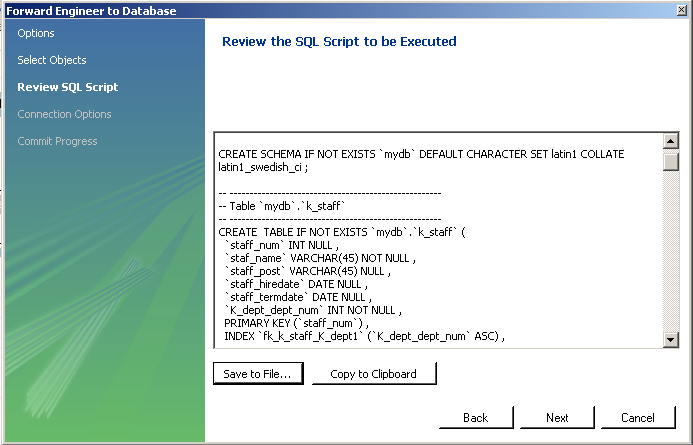Screen dimensions: 693x445
Task: Click the latin1_swedish_ci line
Action: pyautogui.click(x=263, y=167)
